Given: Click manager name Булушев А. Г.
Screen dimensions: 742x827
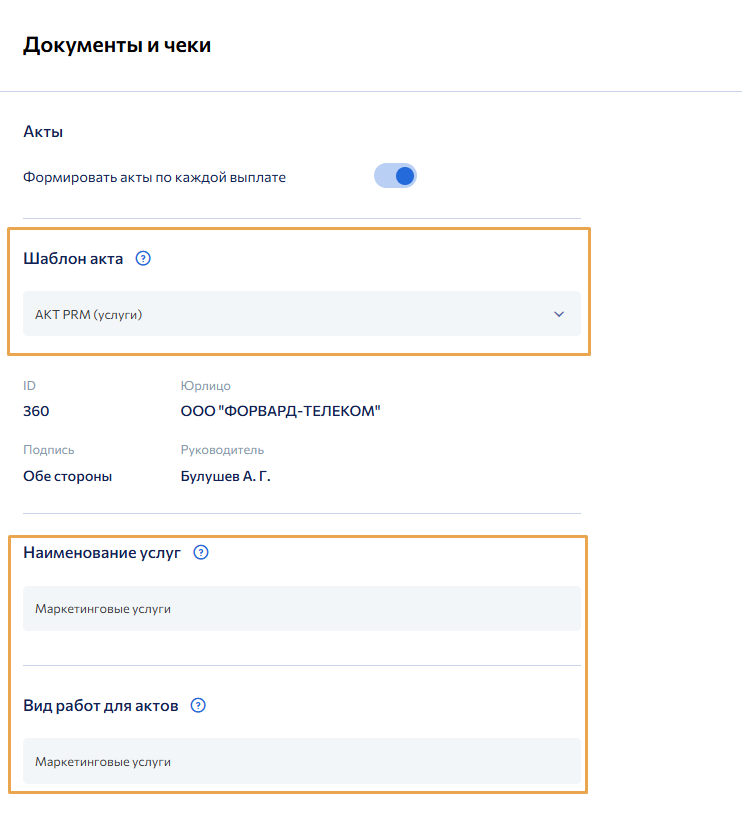Looking at the screenshot, I should [225, 476].
